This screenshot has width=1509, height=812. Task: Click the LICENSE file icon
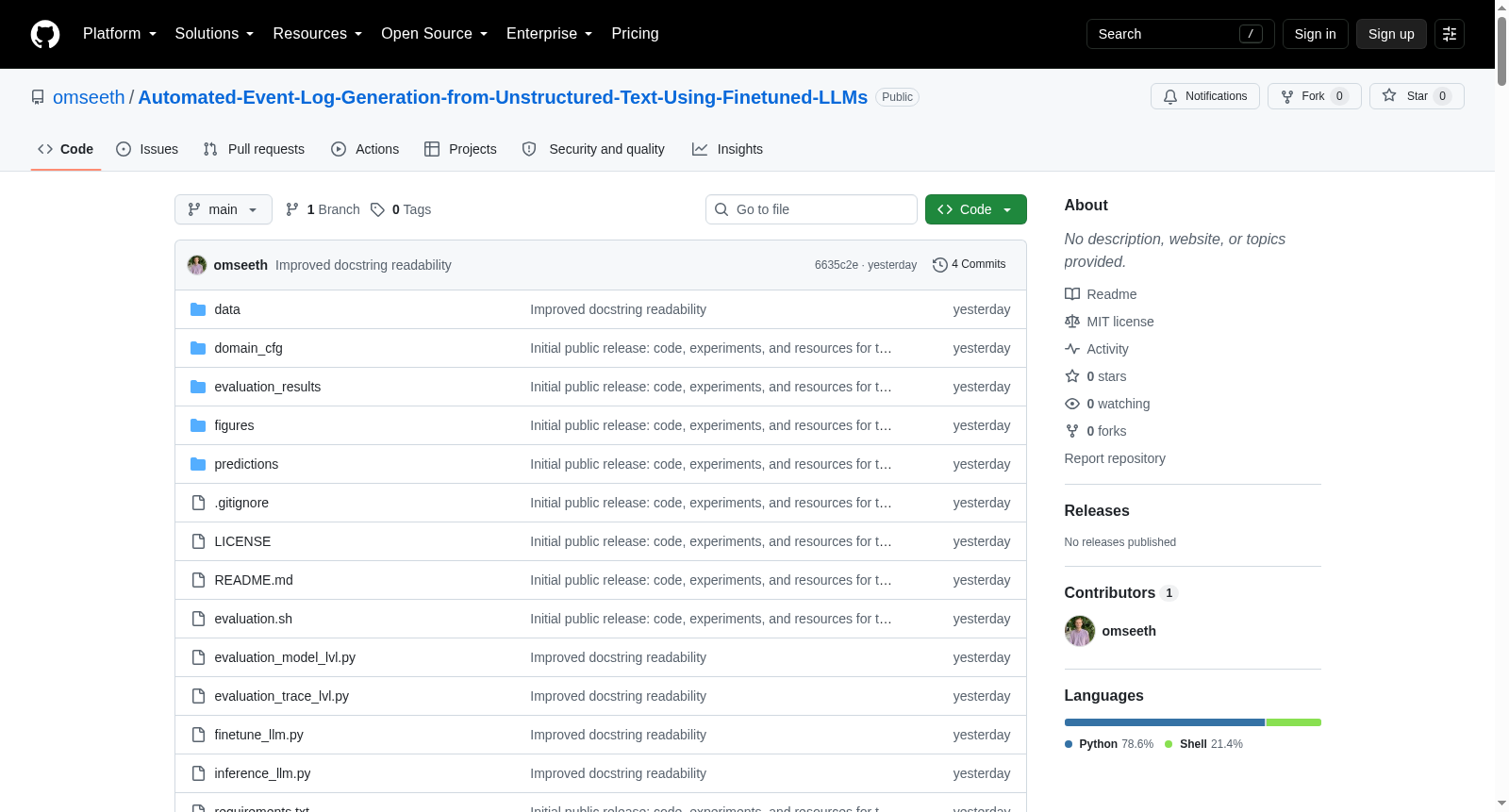pos(198,541)
